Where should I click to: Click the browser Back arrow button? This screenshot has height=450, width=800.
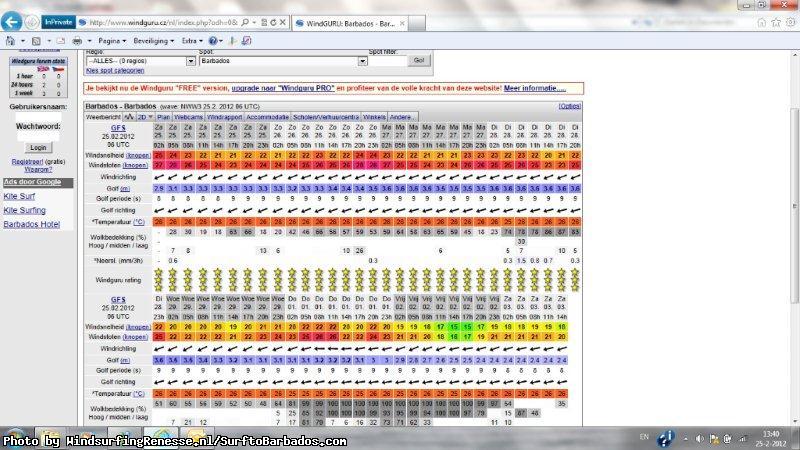pos(11,20)
